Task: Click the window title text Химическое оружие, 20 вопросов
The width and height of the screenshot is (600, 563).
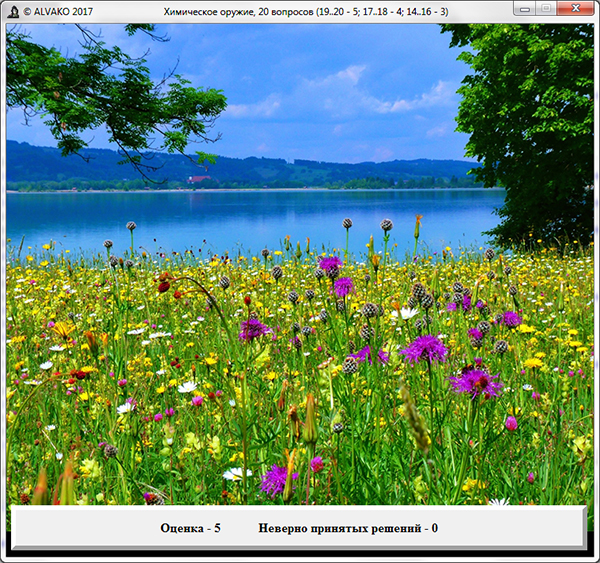Action: click(x=306, y=12)
